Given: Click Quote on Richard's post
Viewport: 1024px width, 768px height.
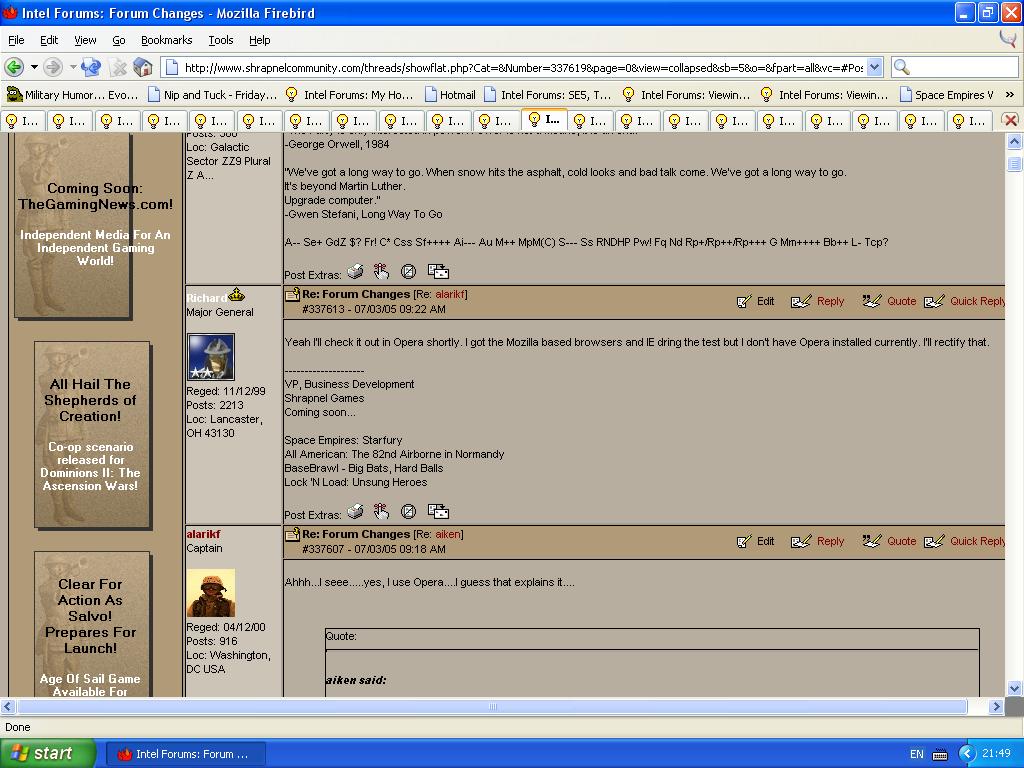Looking at the screenshot, I should tap(889, 301).
